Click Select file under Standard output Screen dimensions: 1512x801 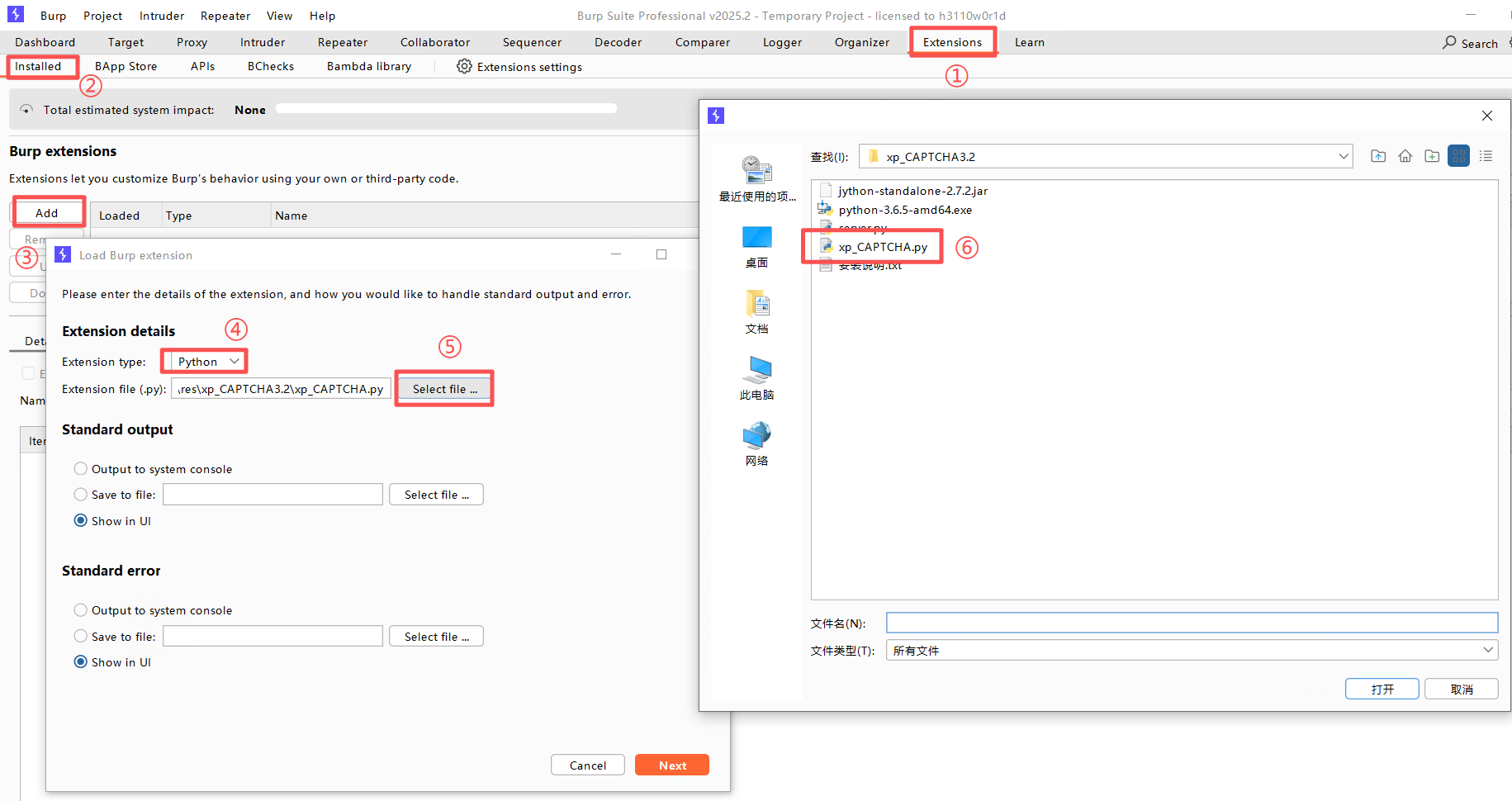(436, 495)
